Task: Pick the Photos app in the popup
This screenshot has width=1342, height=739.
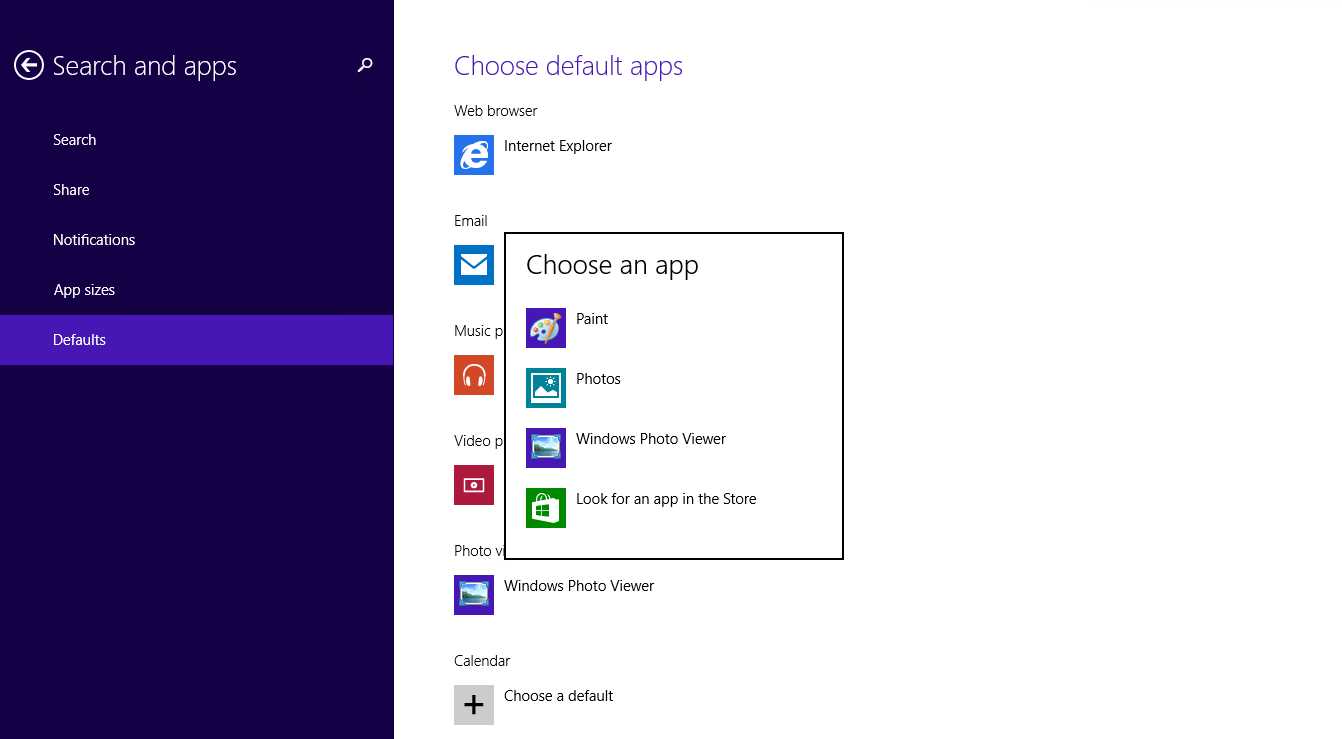Action: tap(674, 388)
